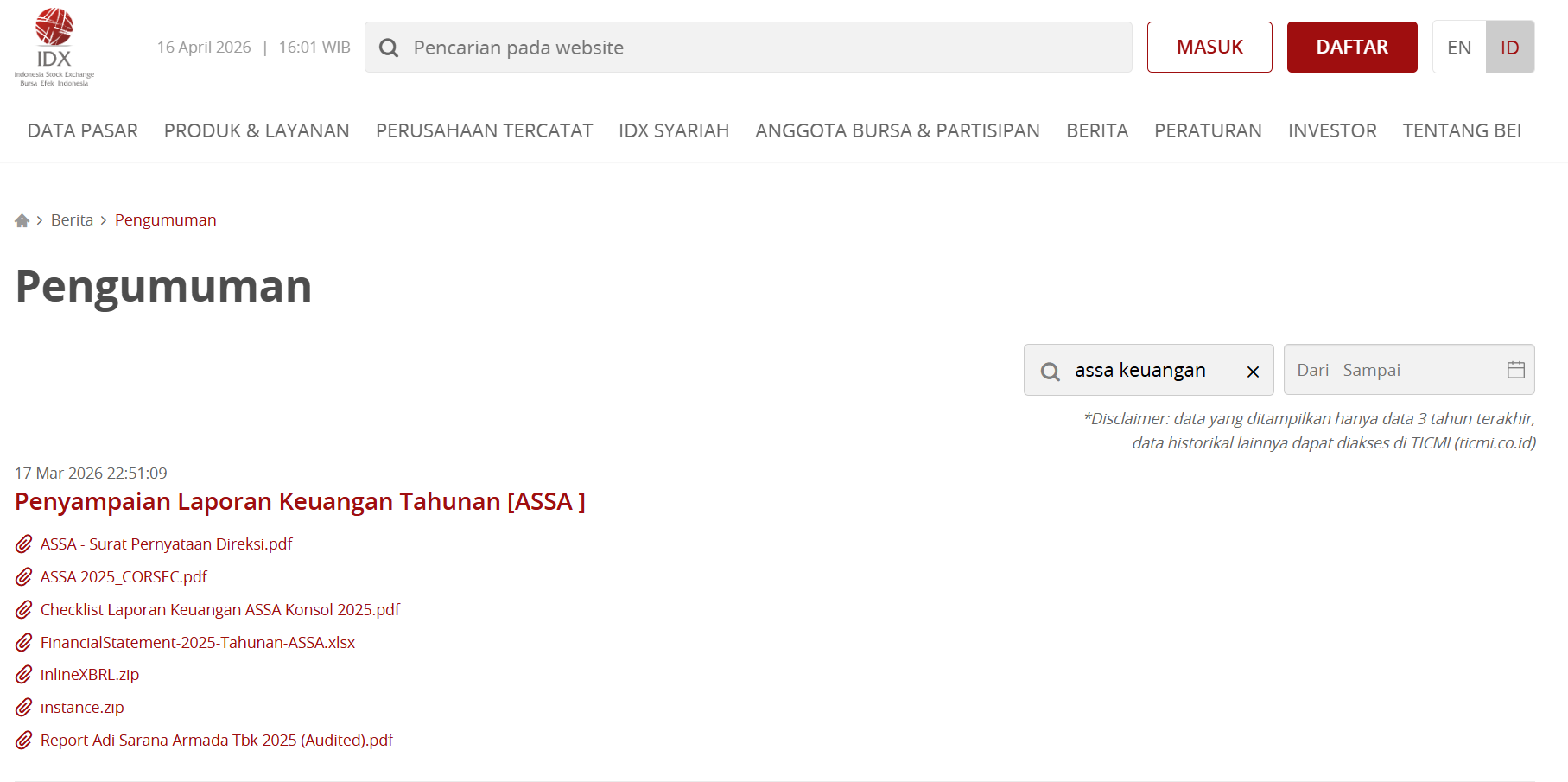The image size is (1568, 782).
Task: Open ANGGOTA BURSA & PARTISIPAN menu
Action: [898, 130]
